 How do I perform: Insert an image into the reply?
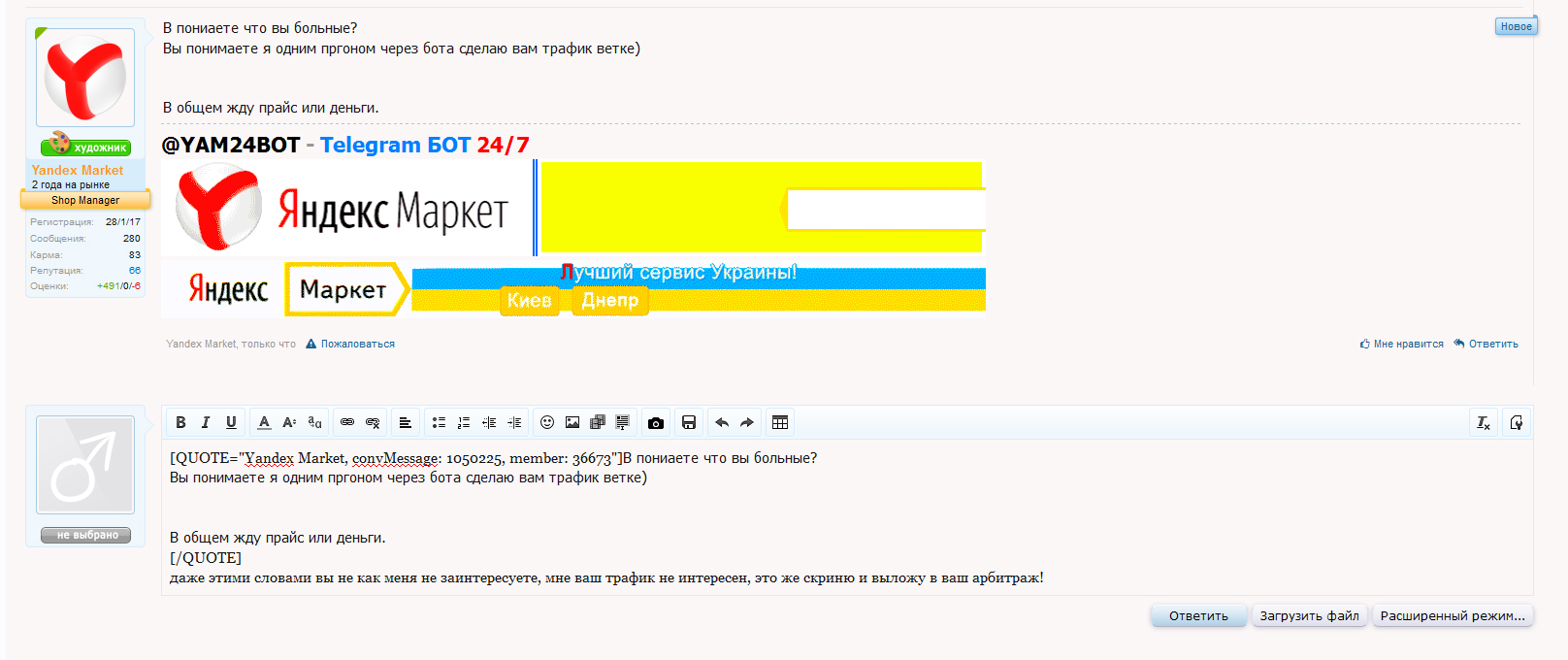coord(572,422)
